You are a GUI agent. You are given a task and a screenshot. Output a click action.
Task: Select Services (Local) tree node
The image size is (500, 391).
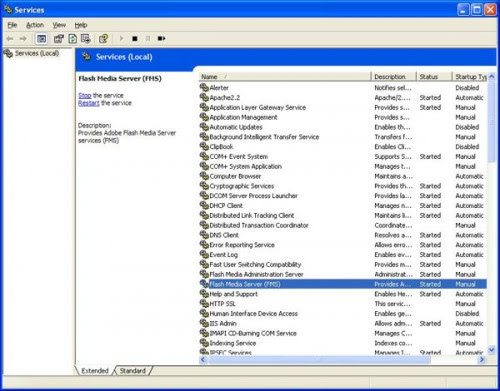tap(37, 53)
